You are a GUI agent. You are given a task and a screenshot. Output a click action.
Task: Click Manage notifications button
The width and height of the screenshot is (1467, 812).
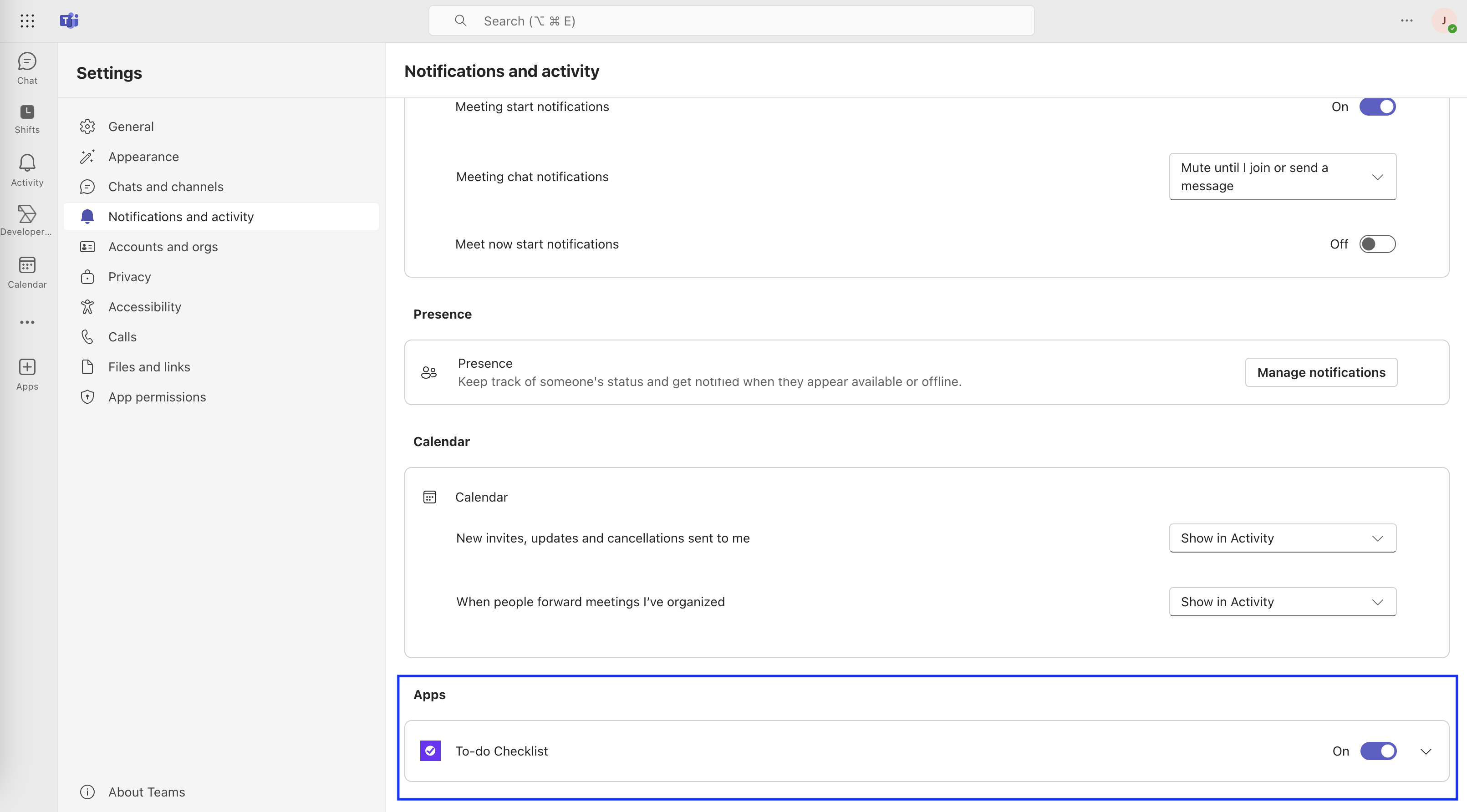pyautogui.click(x=1321, y=372)
